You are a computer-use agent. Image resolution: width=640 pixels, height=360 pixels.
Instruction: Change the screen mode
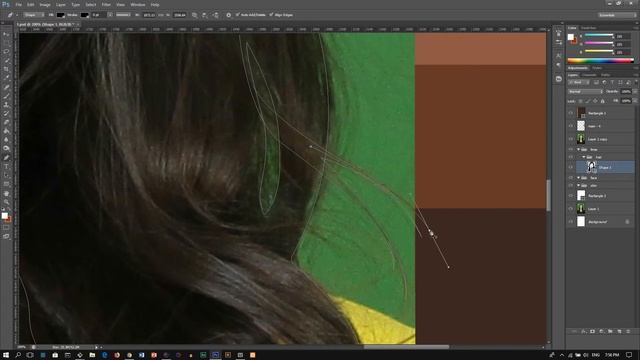pos(6,236)
